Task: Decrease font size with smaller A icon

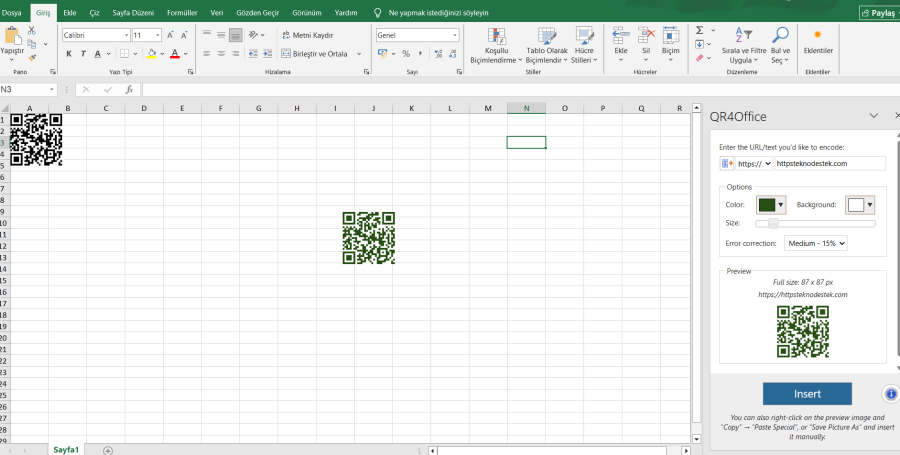Action: pyautogui.click(x=184, y=36)
